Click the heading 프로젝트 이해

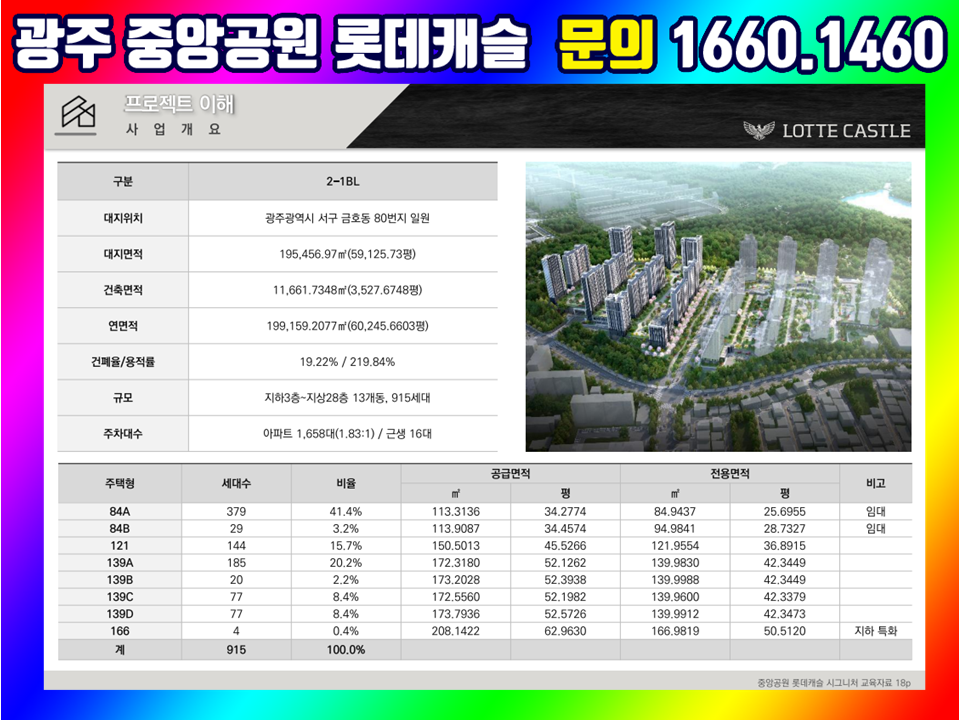[x=179, y=104]
